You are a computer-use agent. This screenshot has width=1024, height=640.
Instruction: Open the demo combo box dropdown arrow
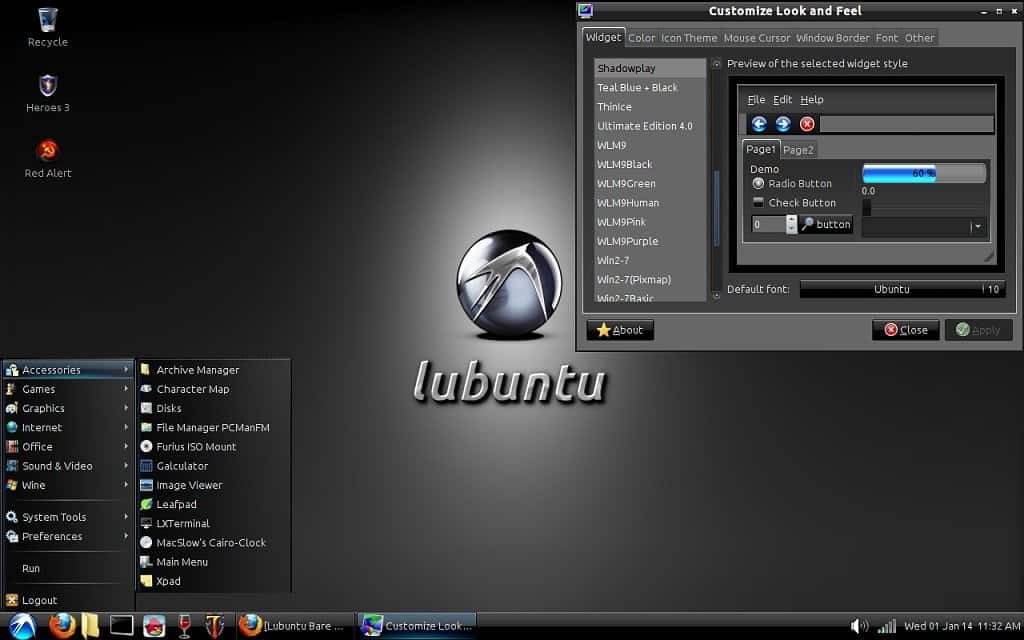point(978,227)
